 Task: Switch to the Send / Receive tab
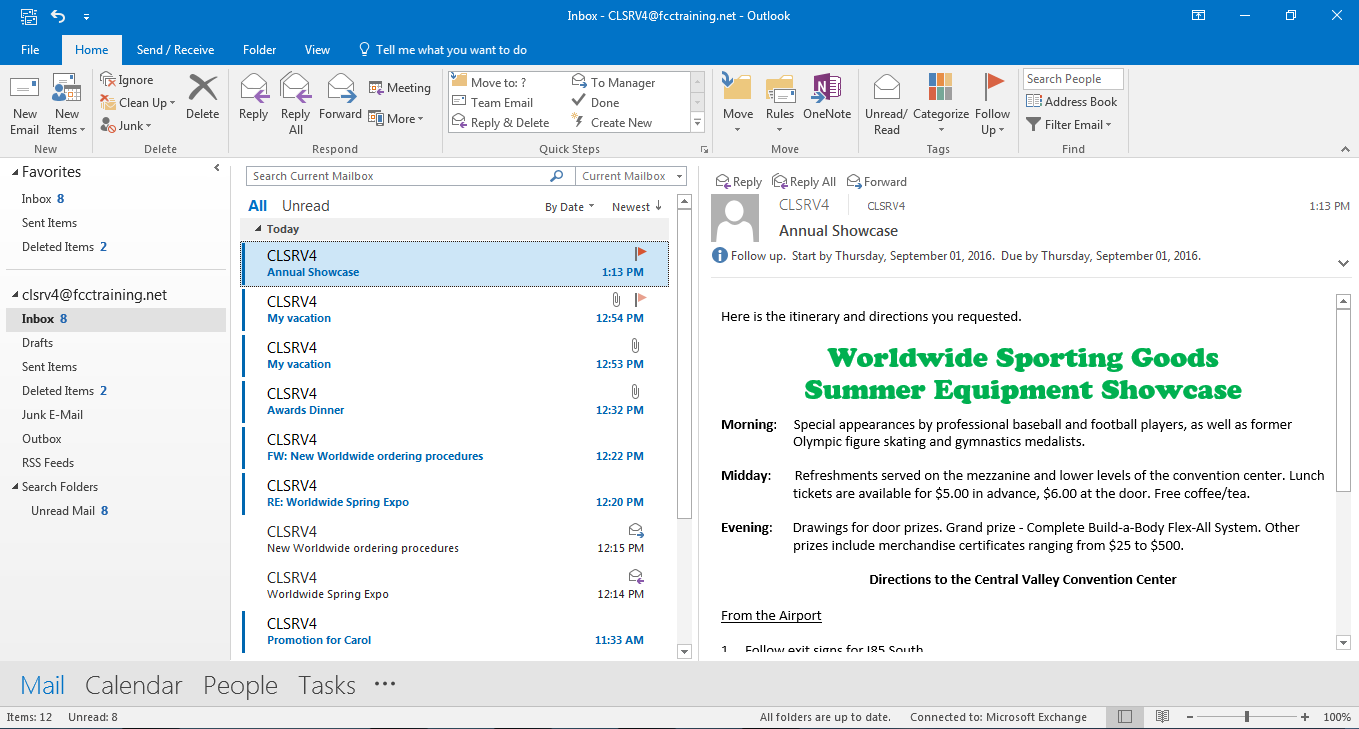tap(175, 50)
